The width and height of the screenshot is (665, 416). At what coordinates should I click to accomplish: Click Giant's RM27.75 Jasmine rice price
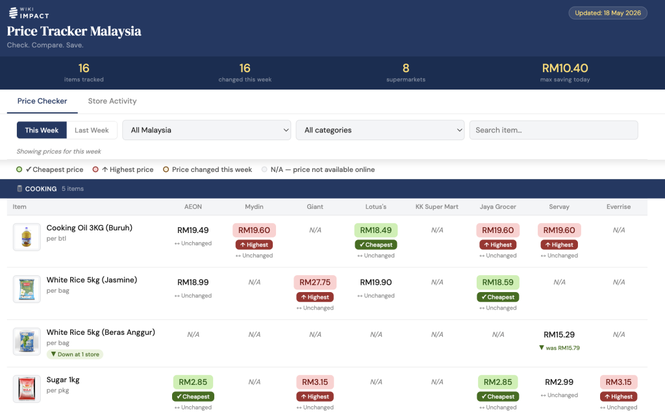pyautogui.click(x=315, y=282)
